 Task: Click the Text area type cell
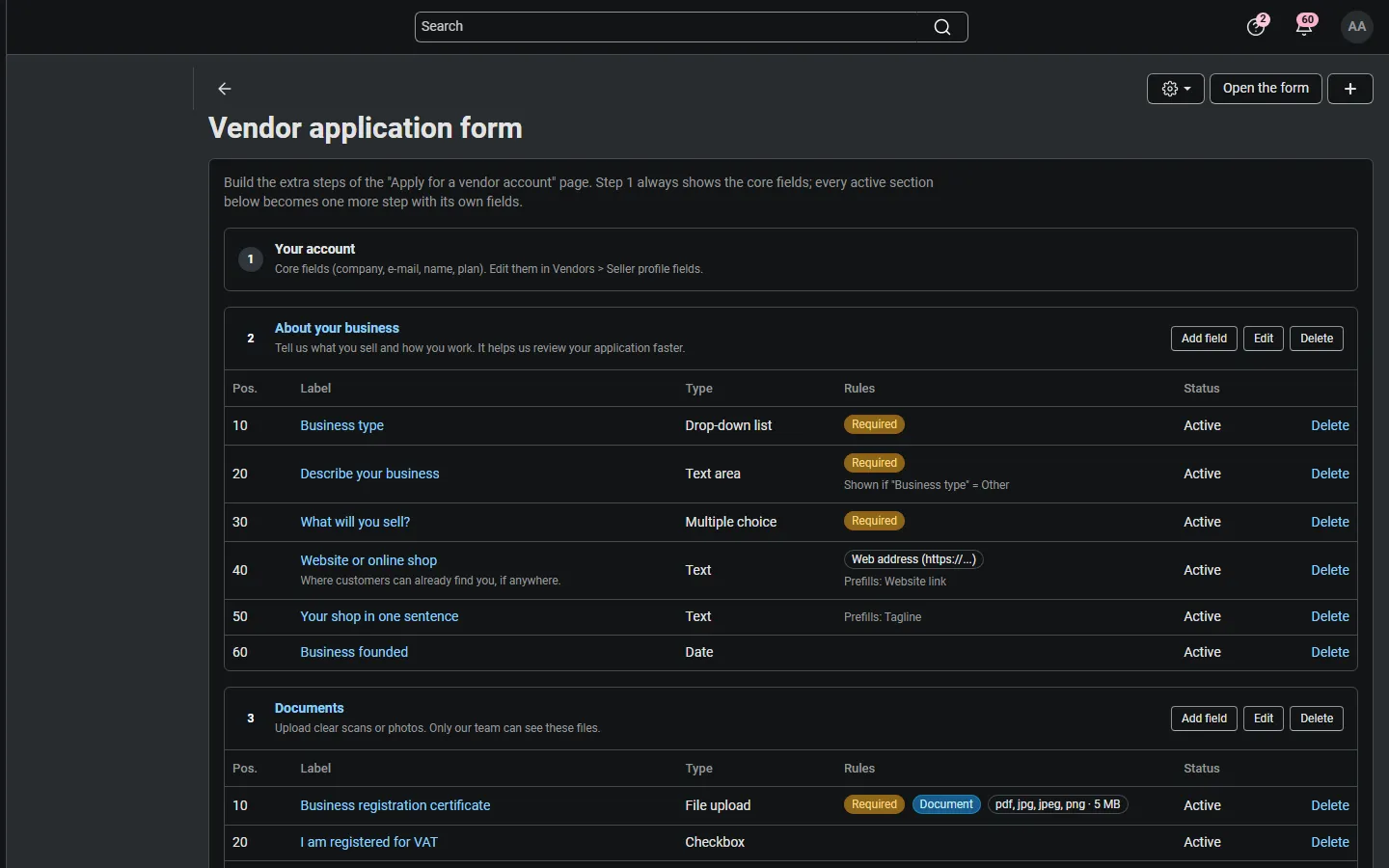tap(713, 474)
